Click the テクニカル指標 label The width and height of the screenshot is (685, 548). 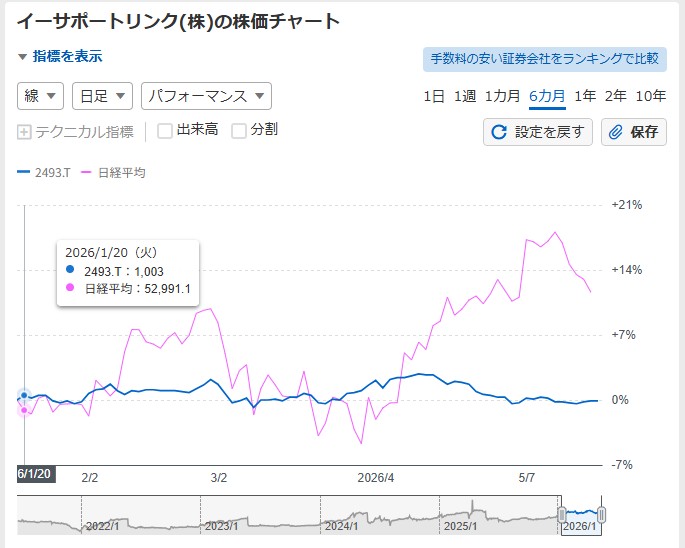tap(84, 132)
